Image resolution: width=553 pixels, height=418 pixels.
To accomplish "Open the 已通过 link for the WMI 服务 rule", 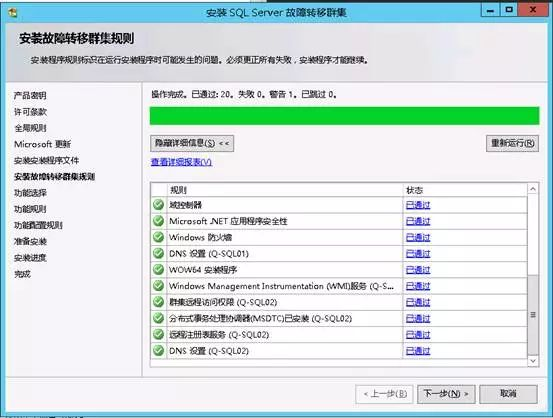I will [418, 286].
